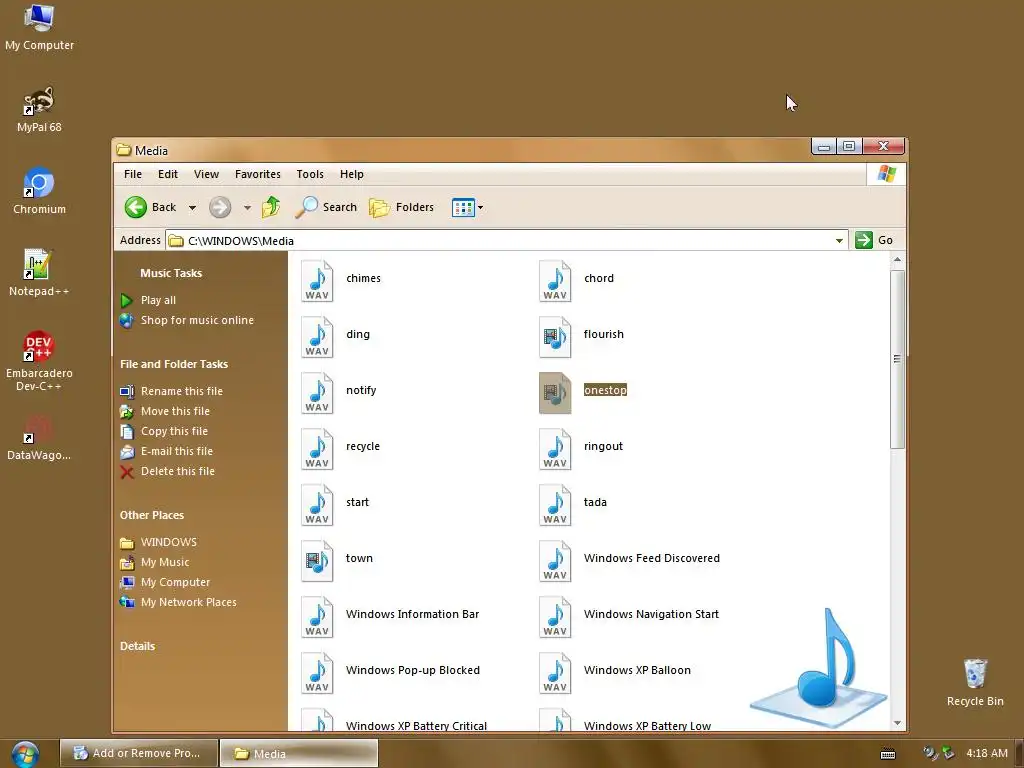Select the ringout WAV file icon

[x=555, y=449]
